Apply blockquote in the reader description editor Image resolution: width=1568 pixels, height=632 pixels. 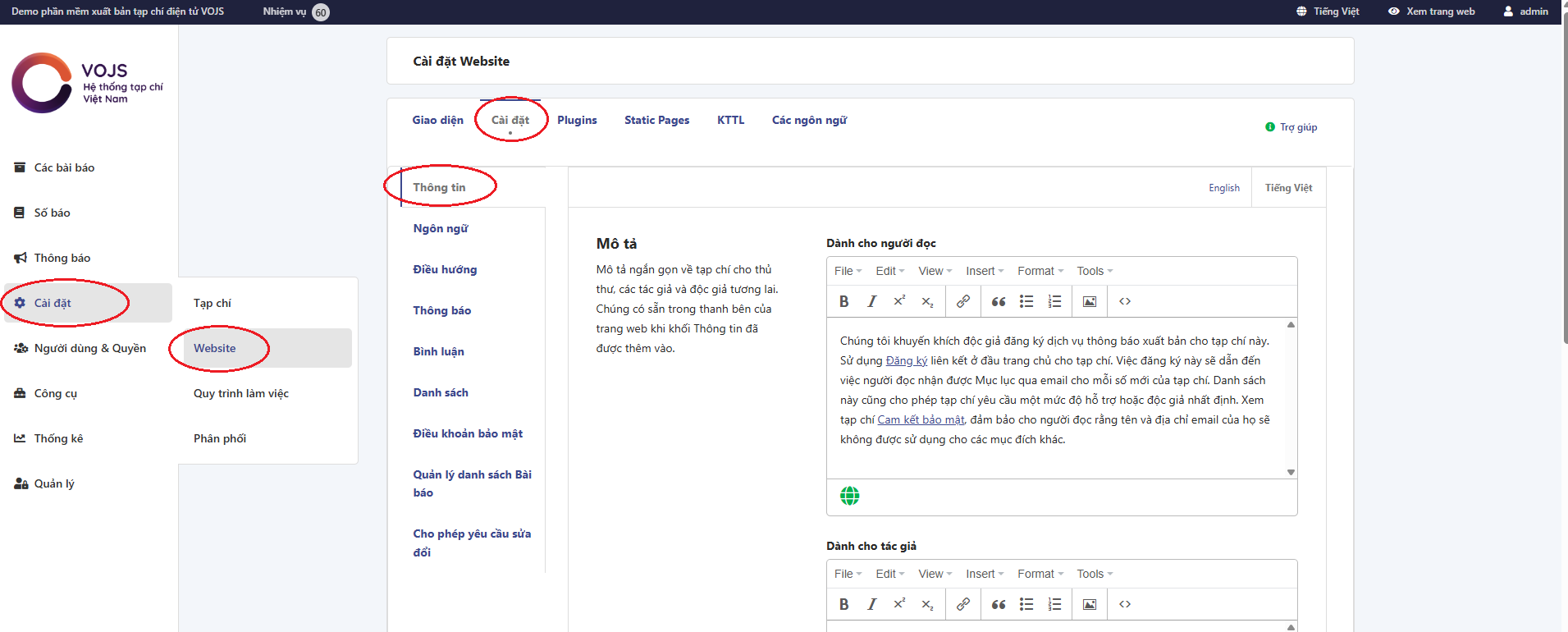point(999,301)
